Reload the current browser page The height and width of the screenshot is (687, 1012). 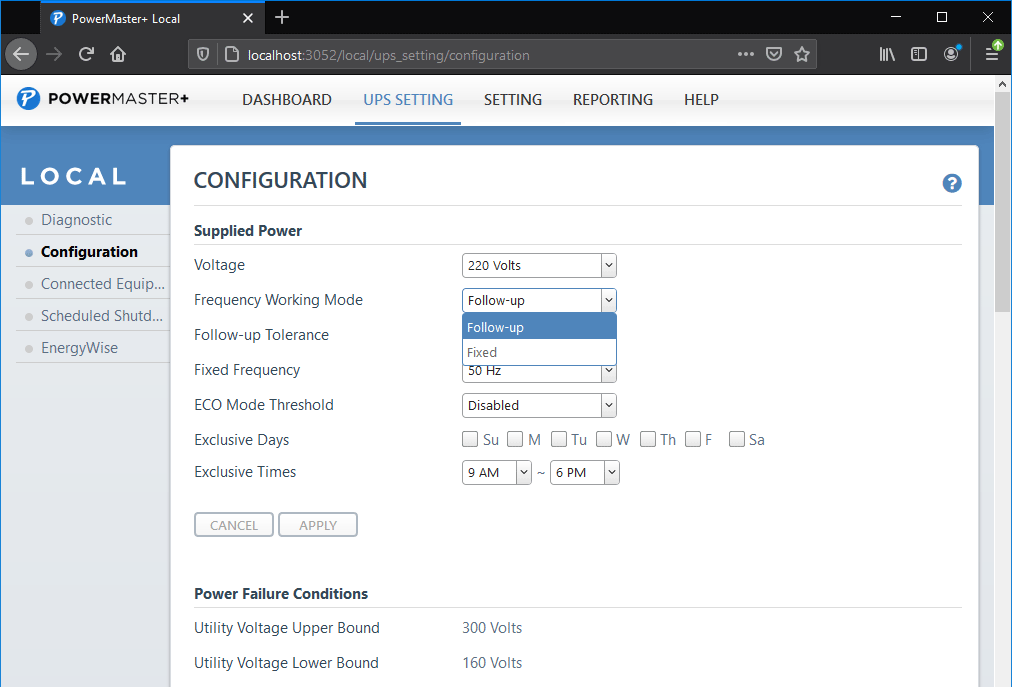tap(87, 54)
